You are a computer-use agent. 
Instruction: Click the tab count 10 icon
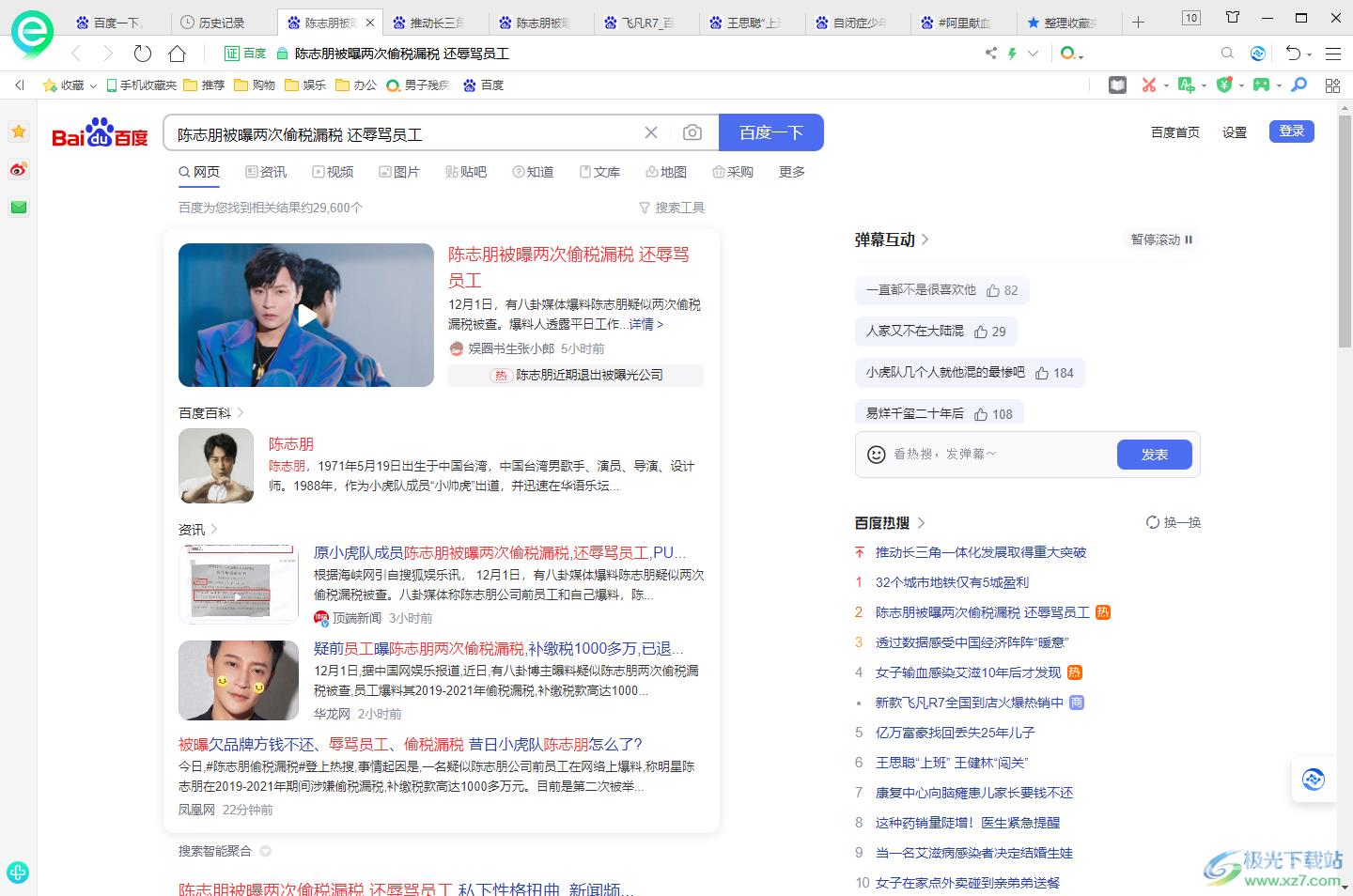pyautogui.click(x=1191, y=18)
